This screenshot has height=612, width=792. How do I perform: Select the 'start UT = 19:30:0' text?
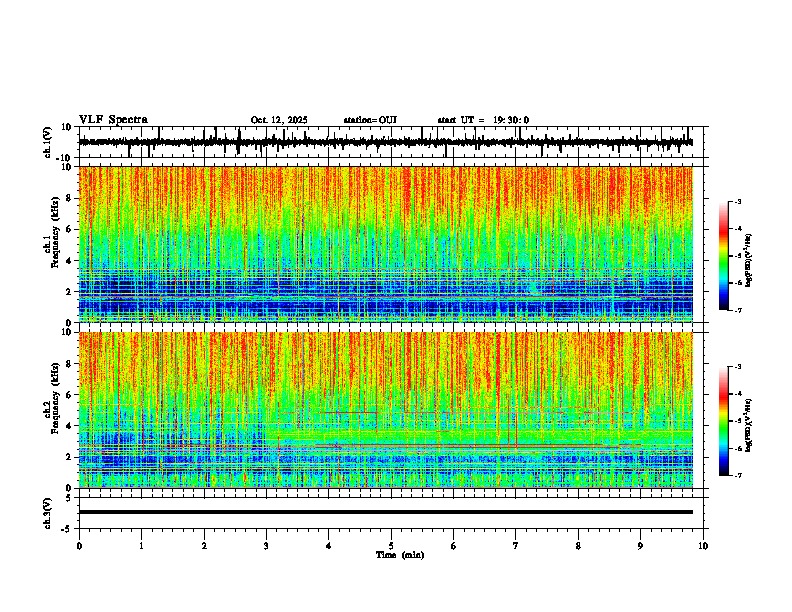pyautogui.click(x=483, y=120)
